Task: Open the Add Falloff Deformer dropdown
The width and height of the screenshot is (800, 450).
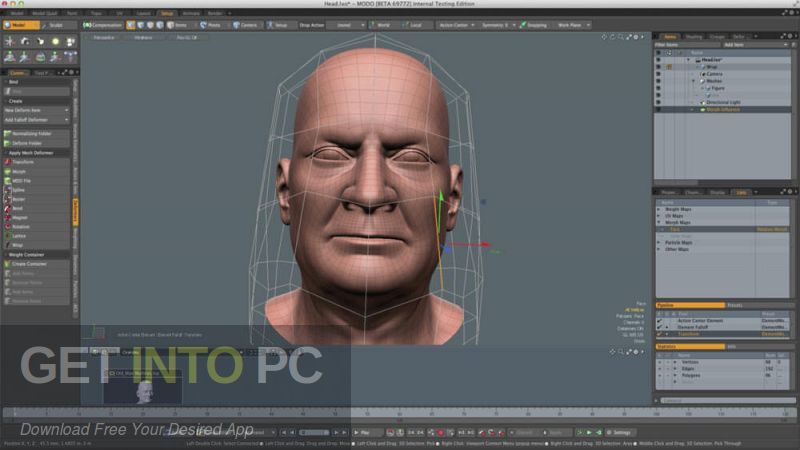Action: (36, 120)
